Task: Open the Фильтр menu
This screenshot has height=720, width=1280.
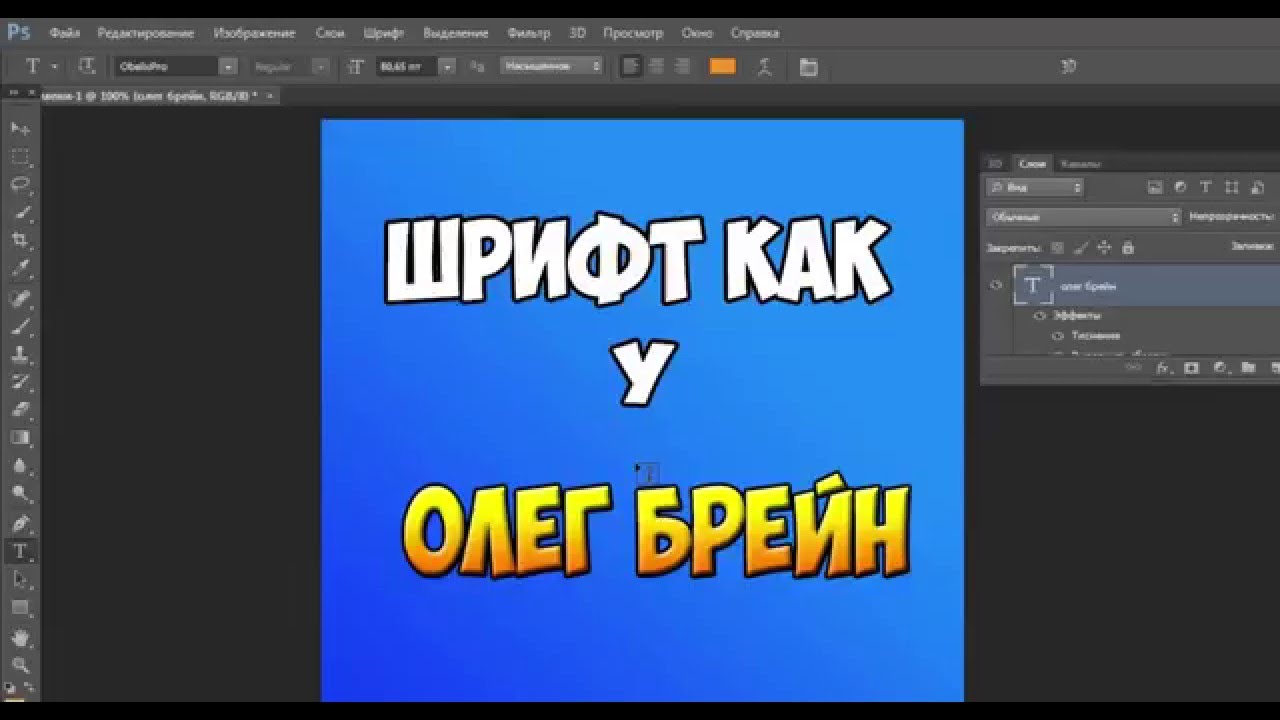Action: [x=529, y=33]
